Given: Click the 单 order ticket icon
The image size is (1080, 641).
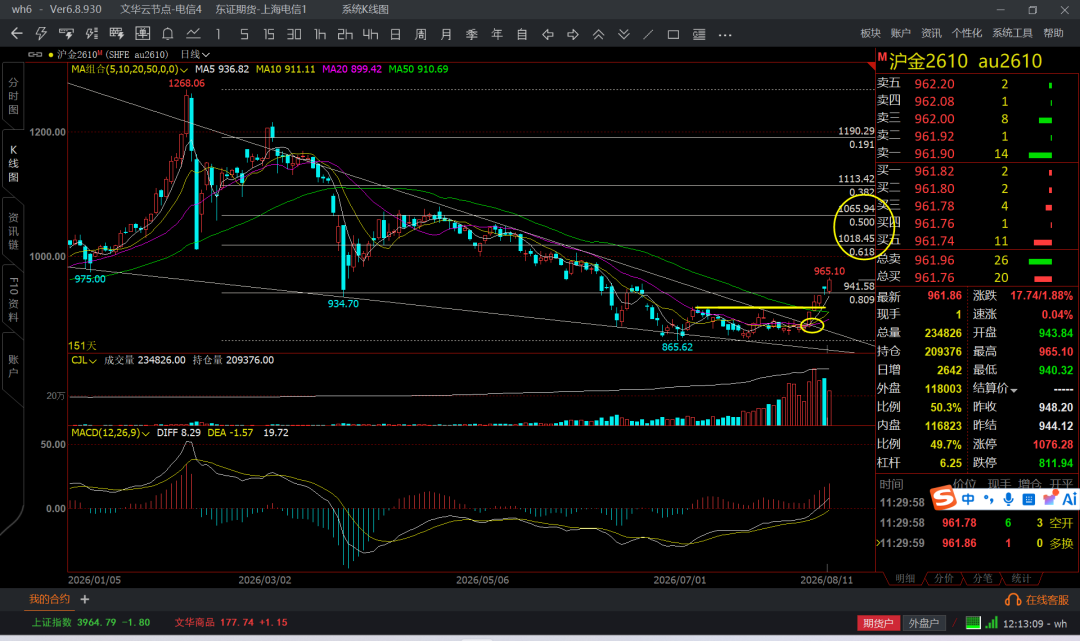Looking at the screenshot, I should pyautogui.click(x=143, y=34).
